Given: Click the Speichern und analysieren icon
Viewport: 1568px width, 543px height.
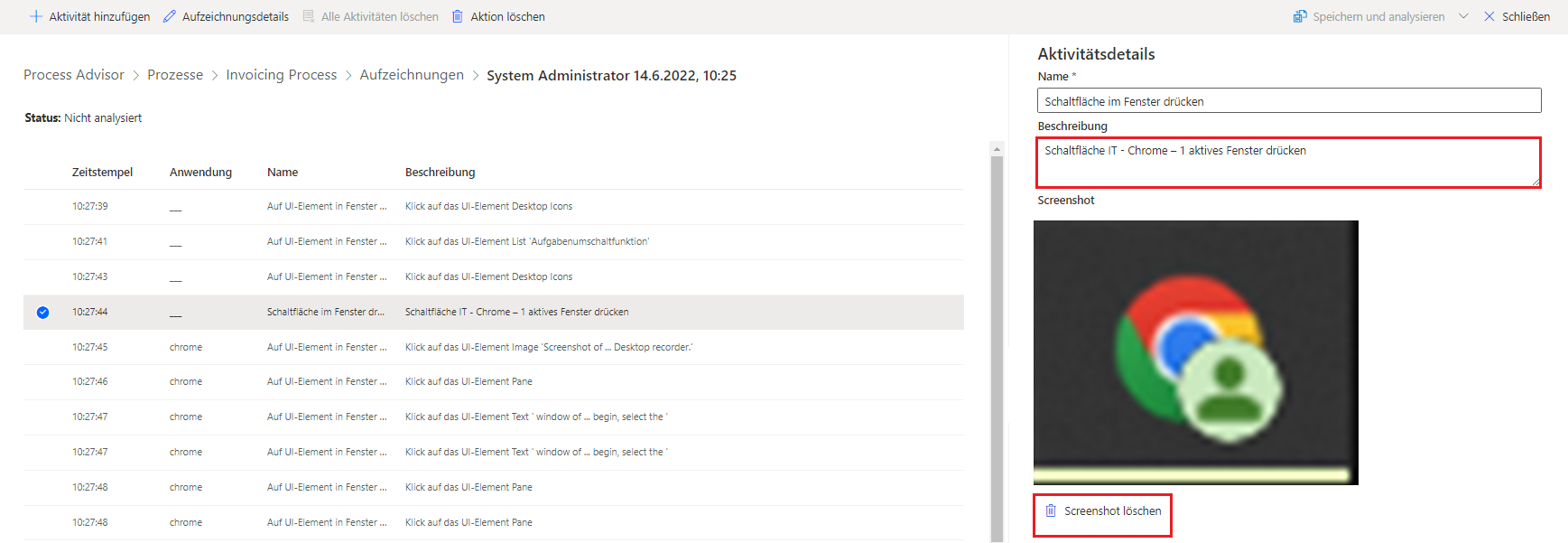Looking at the screenshot, I should pyautogui.click(x=1300, y=16).
